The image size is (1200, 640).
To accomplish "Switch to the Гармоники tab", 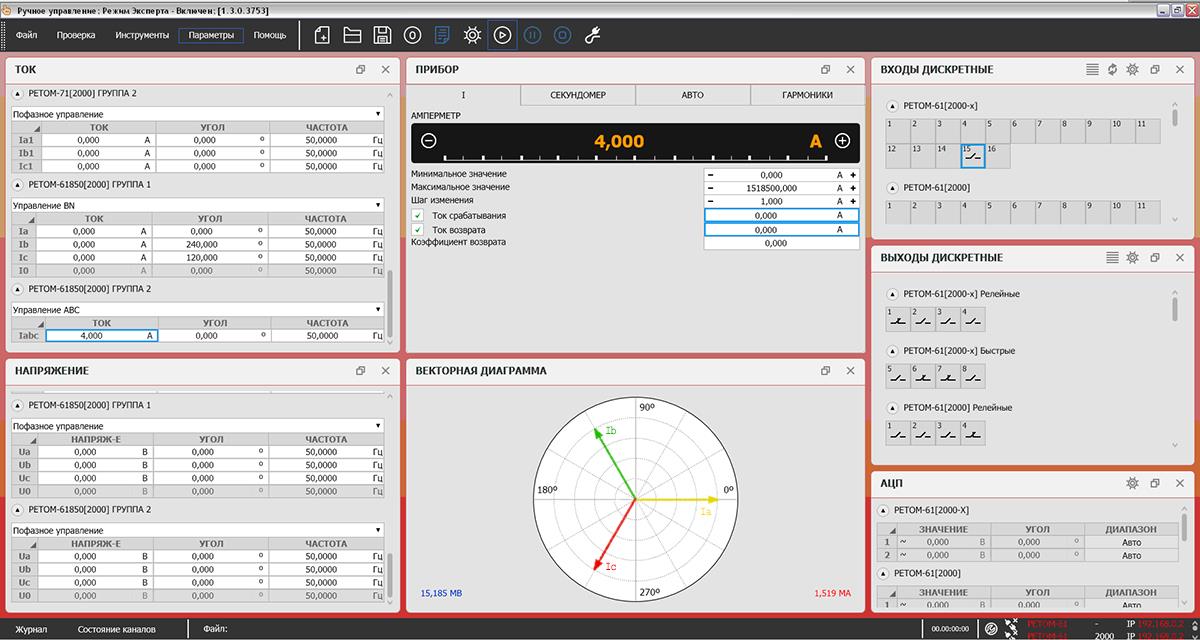I will 807,95.
